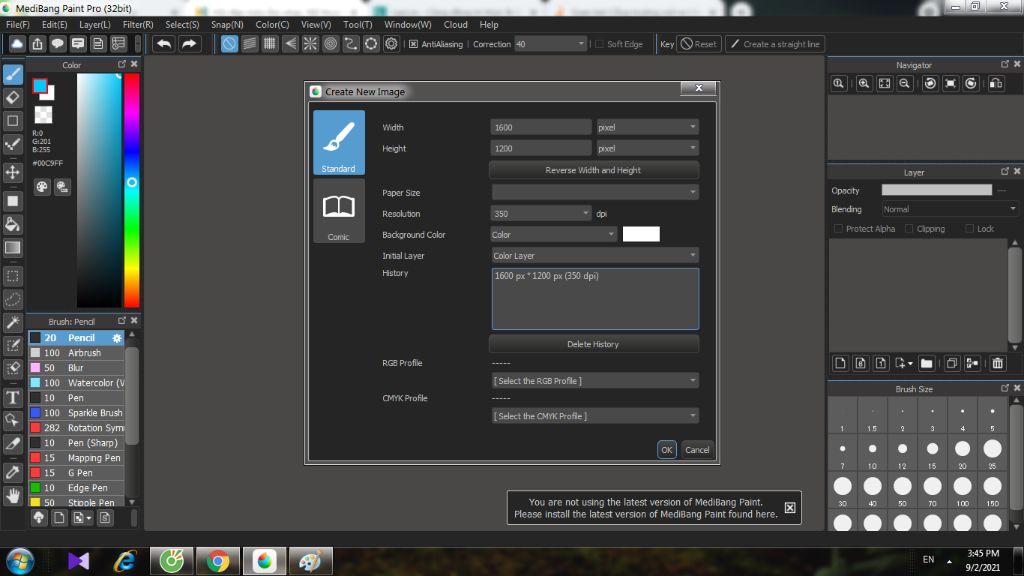The width and height of the screenshot is (1024, 576).
Task: Select the Bucket fill tool
Action: coord(13,225)
